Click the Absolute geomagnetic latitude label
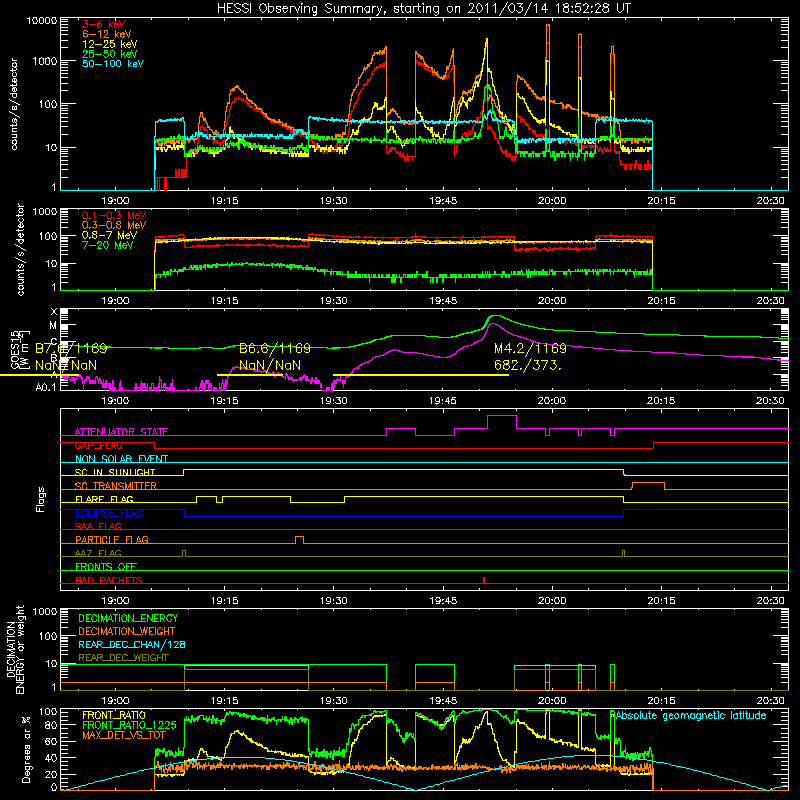This screenshot has height=800, width=800. tap(691, 716)
